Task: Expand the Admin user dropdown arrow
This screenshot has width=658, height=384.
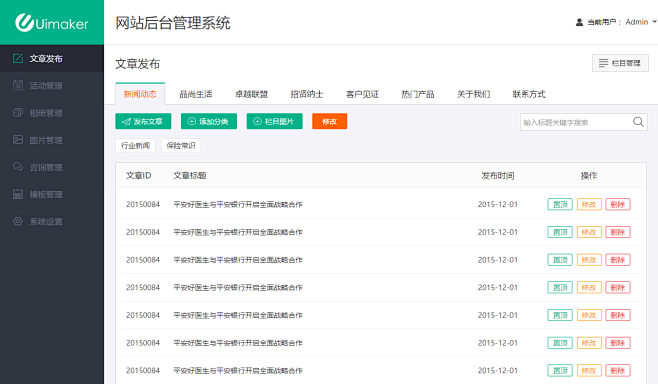Action: [x=654, y=22]
